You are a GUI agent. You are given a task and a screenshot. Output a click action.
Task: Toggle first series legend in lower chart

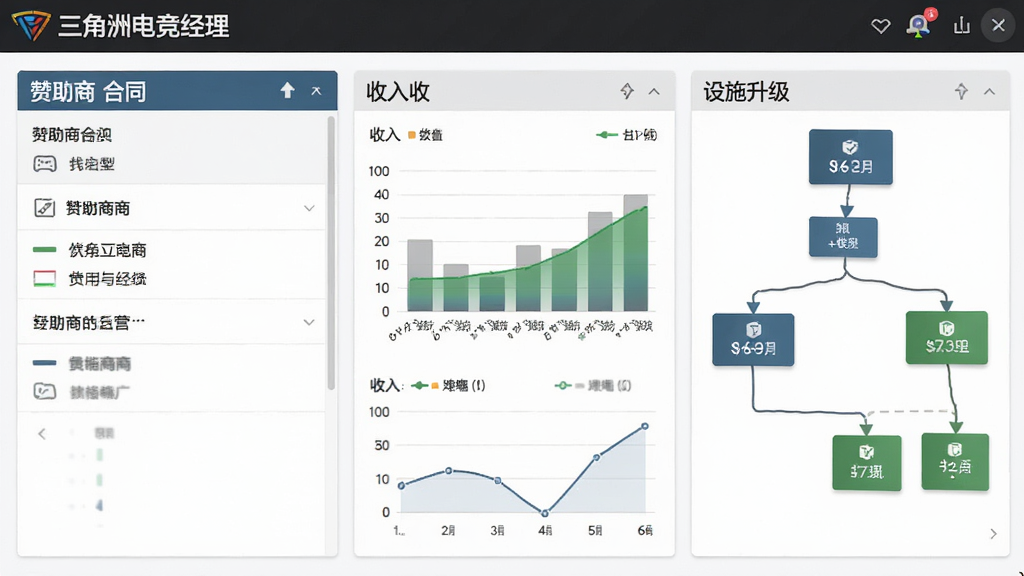click(x=449, y=385)
